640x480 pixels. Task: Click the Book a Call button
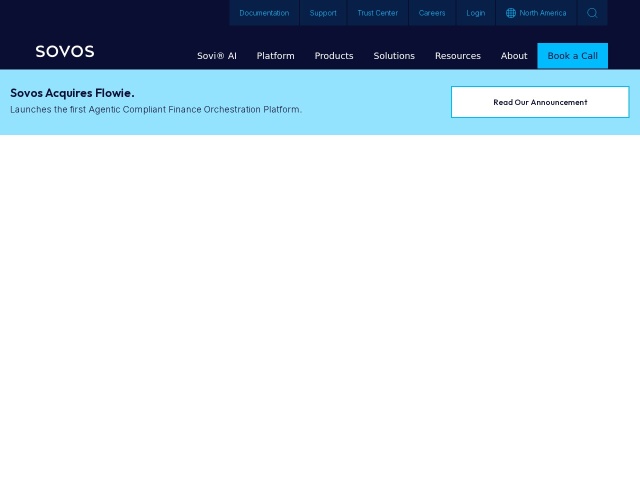click(x=572, y=56)
